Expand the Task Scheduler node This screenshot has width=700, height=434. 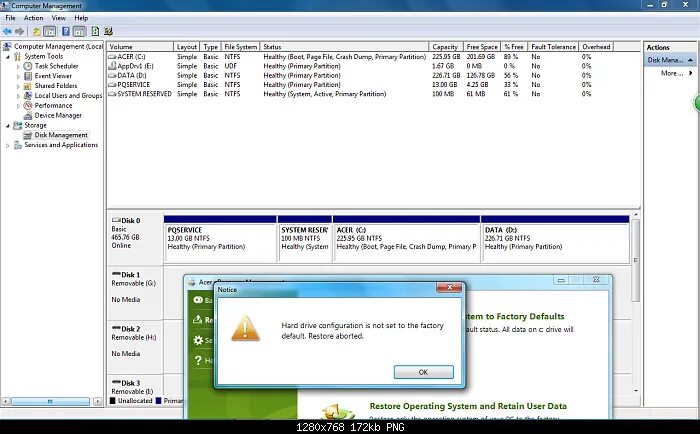pos(18,67)
